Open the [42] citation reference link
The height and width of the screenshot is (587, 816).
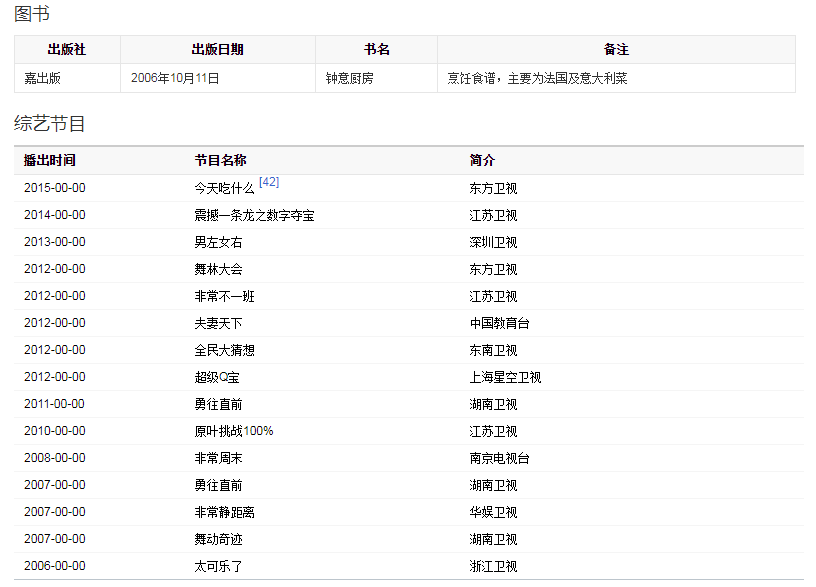[x=269, y=182]
